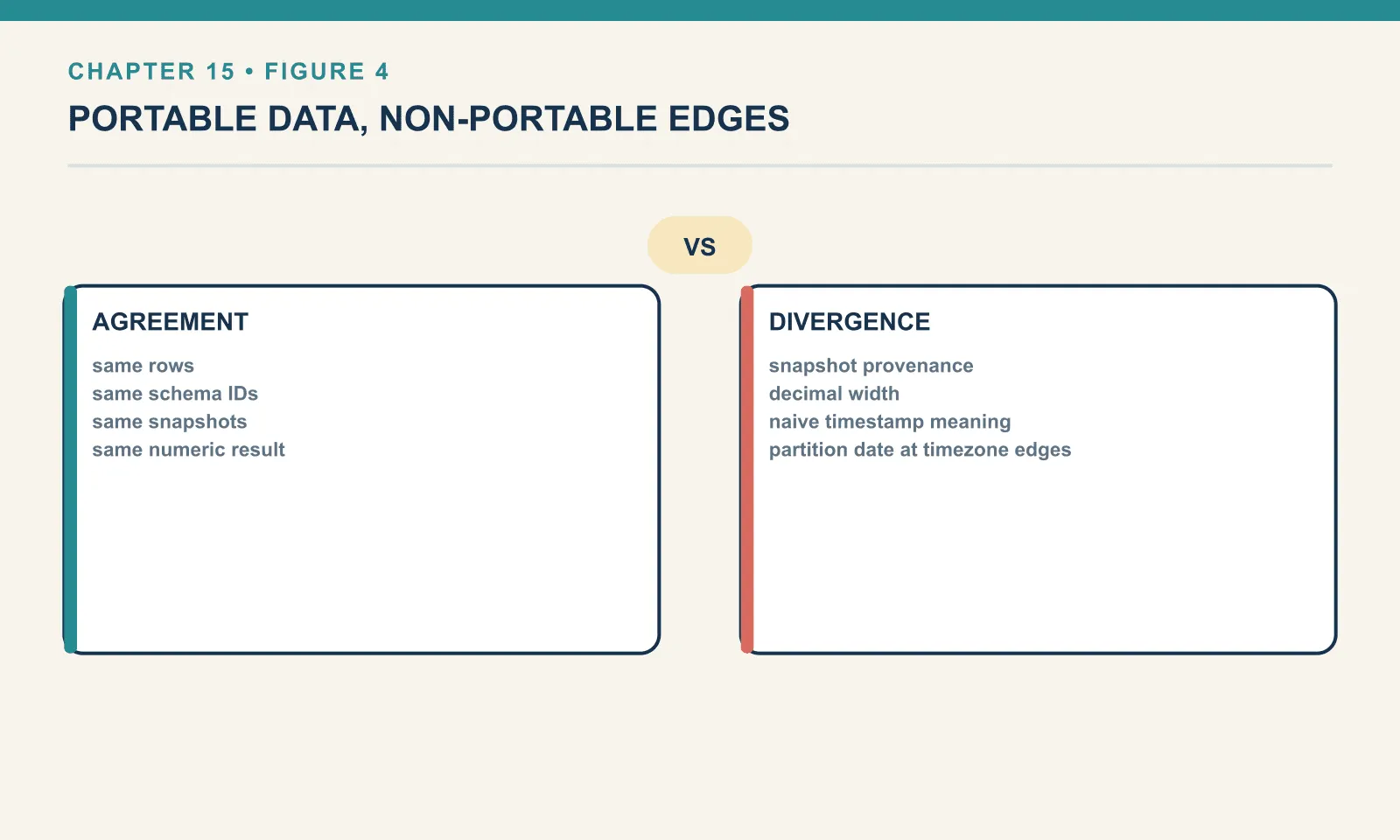The width and height of the screenshot is (1400, 840).
Task: Click 'snapshot provenance' in Divergence list
Action: pyautogui.click(x=871, y=366)
